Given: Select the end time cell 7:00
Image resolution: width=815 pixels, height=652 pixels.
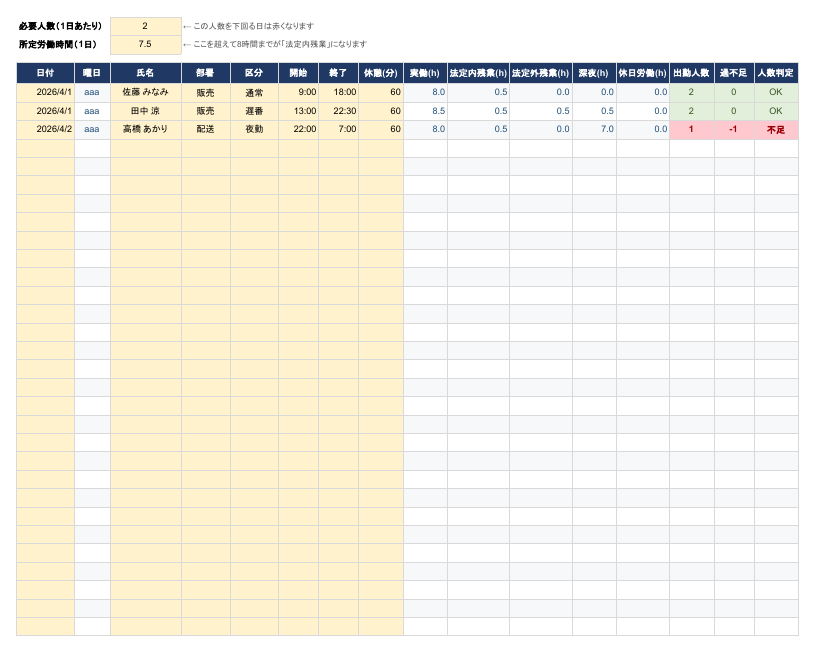Looking at the screenshot, I should [x=338, y=129].
